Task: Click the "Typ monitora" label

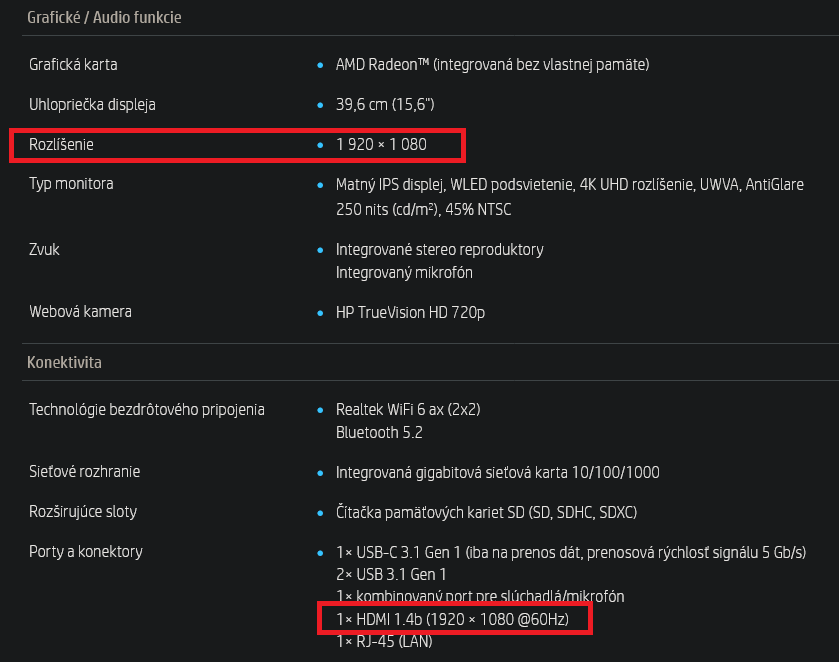Action: click(71, 184)
